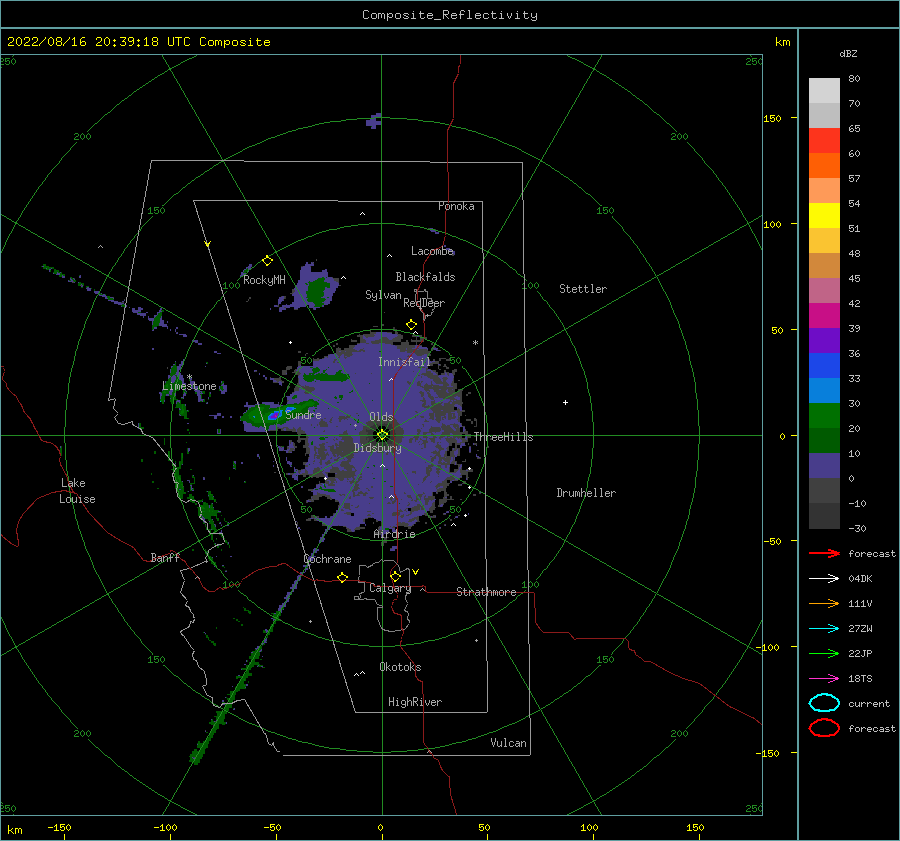Click the Drumheller label
The image size is (900, 841).
(586, 493)
